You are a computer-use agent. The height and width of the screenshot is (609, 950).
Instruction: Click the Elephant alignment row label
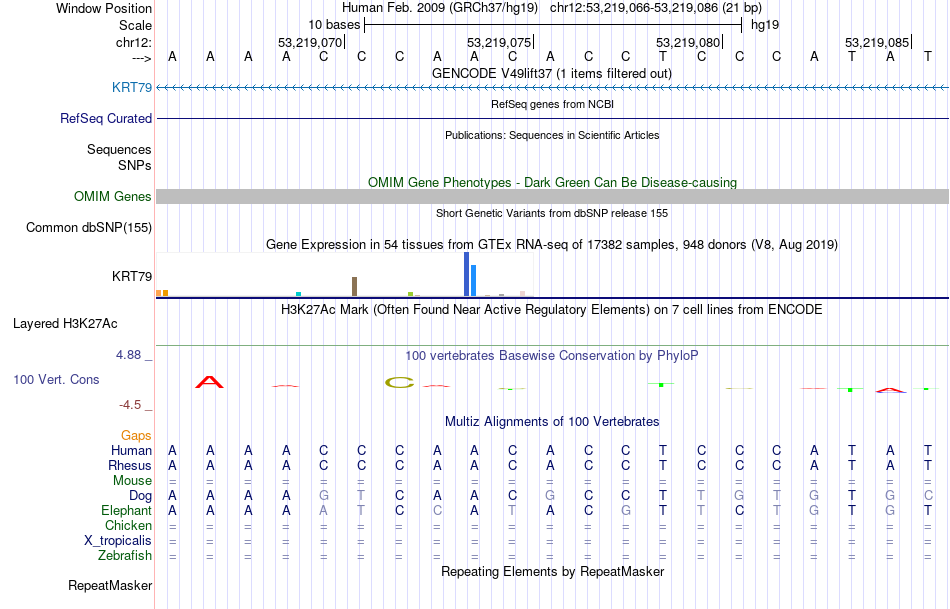[127, 511]
